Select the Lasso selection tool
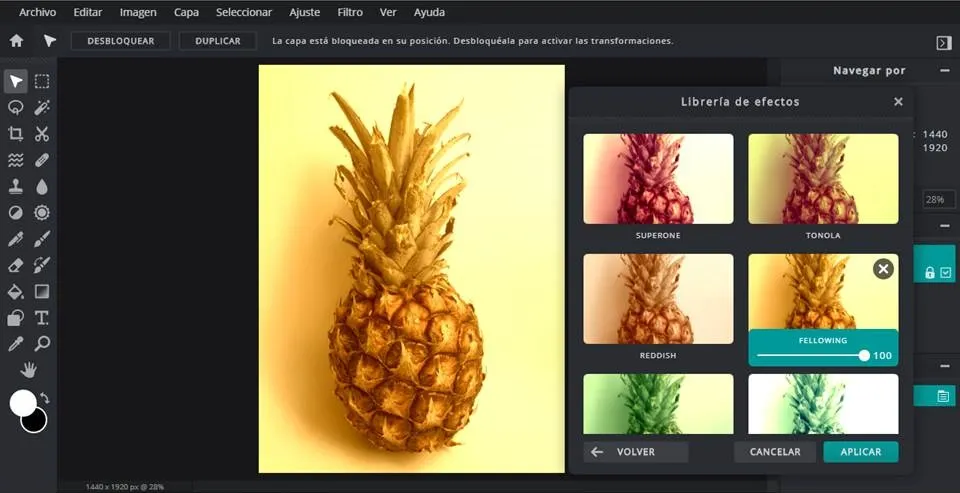This screenshot has width=960, height=493. 16,108
